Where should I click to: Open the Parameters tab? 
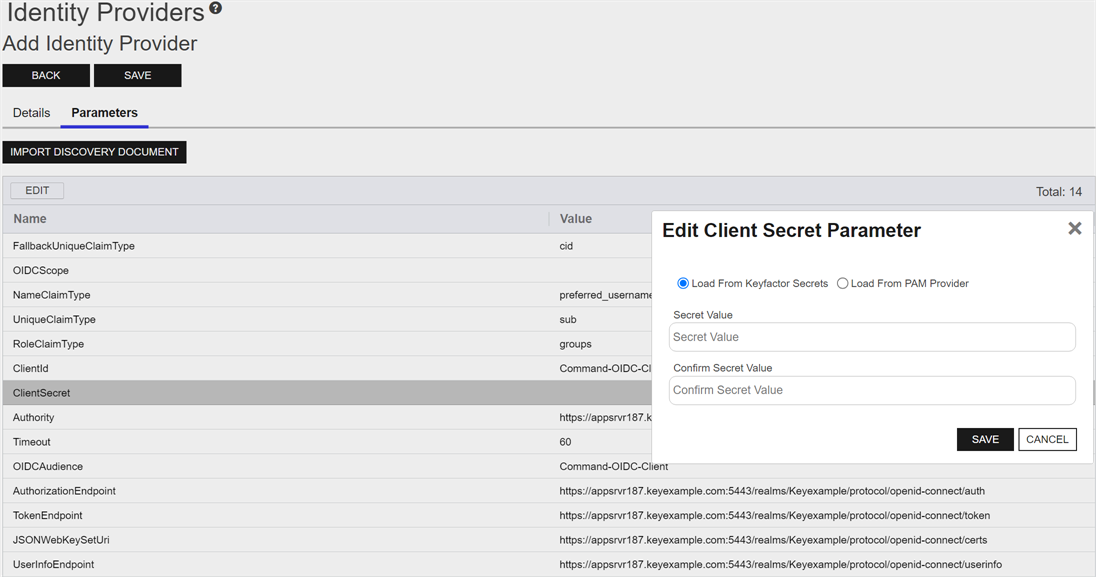pos(104,113)
